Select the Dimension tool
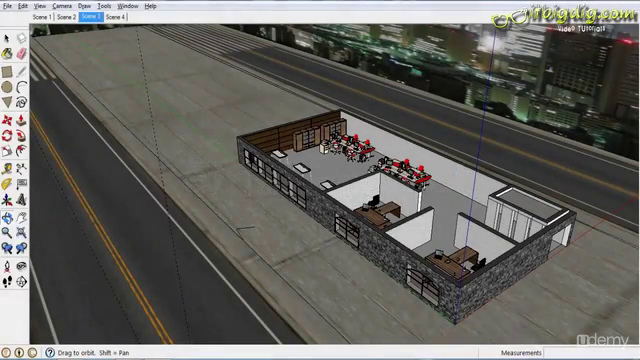Screen dimensions: 640x360 (x=21, y=168)
